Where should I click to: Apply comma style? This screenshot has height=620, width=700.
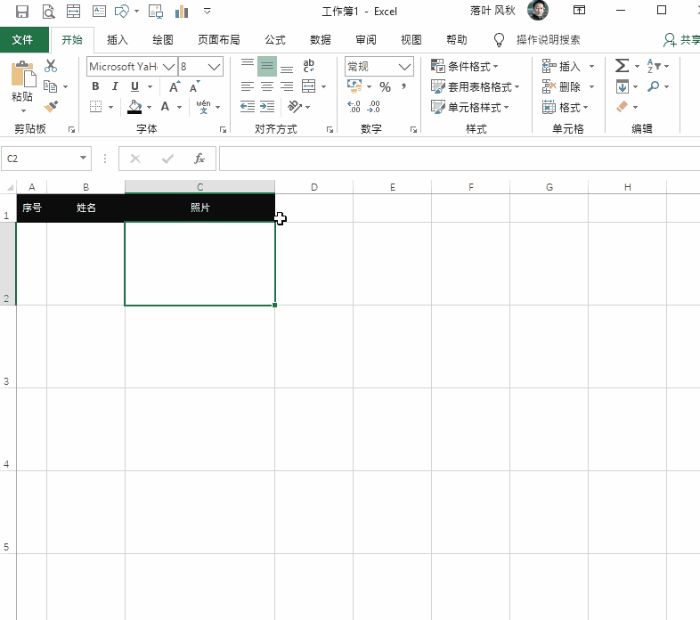click(x=404, y=86)
